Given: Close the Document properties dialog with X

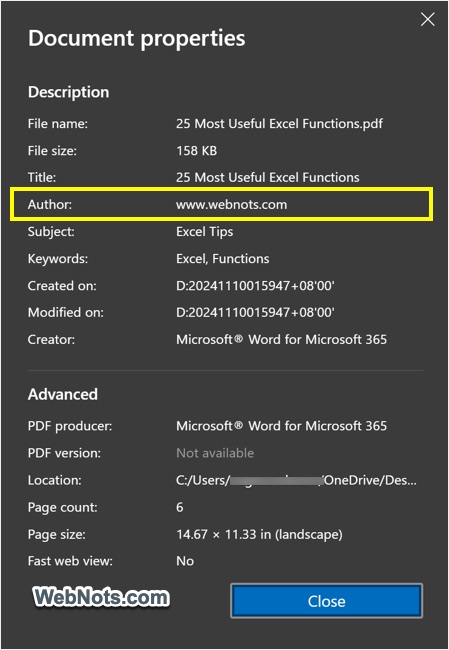Looking at the screenshot, I should [x=427, y=19].
